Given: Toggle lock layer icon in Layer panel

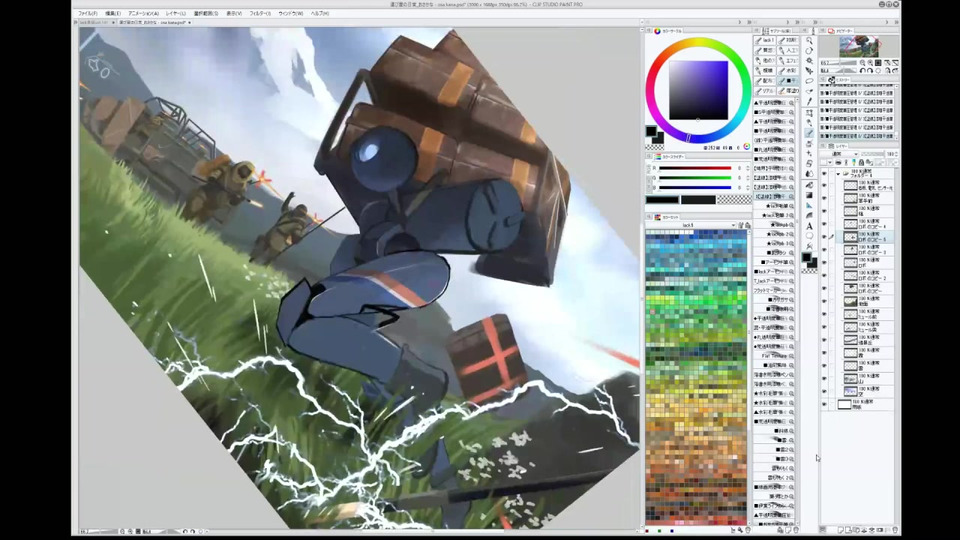Looking at the screenshot, I should coord(861,162).
